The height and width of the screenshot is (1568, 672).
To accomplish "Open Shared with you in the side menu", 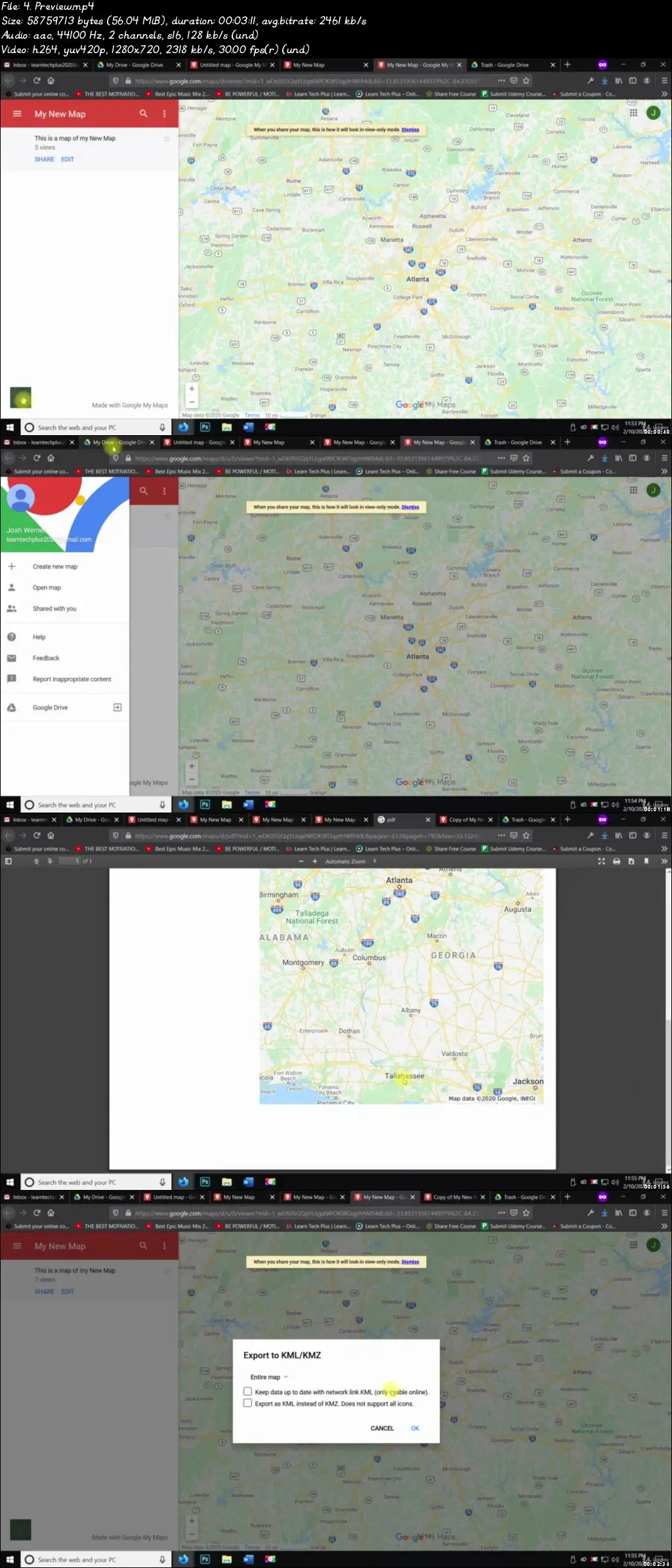I will coord(54,608).
